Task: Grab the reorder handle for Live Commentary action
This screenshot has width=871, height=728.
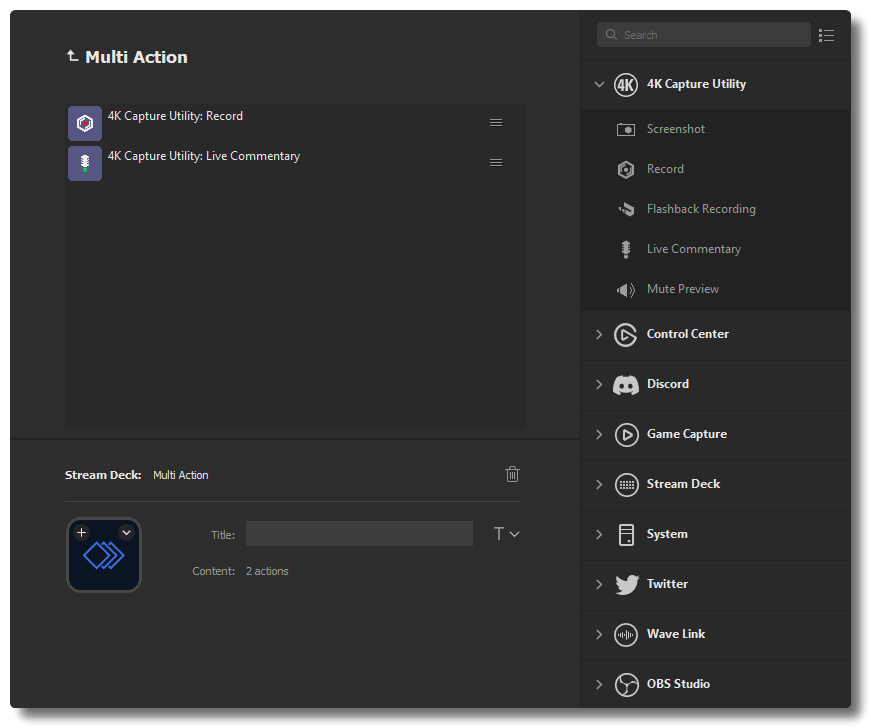Action: [x=496, y=163]
